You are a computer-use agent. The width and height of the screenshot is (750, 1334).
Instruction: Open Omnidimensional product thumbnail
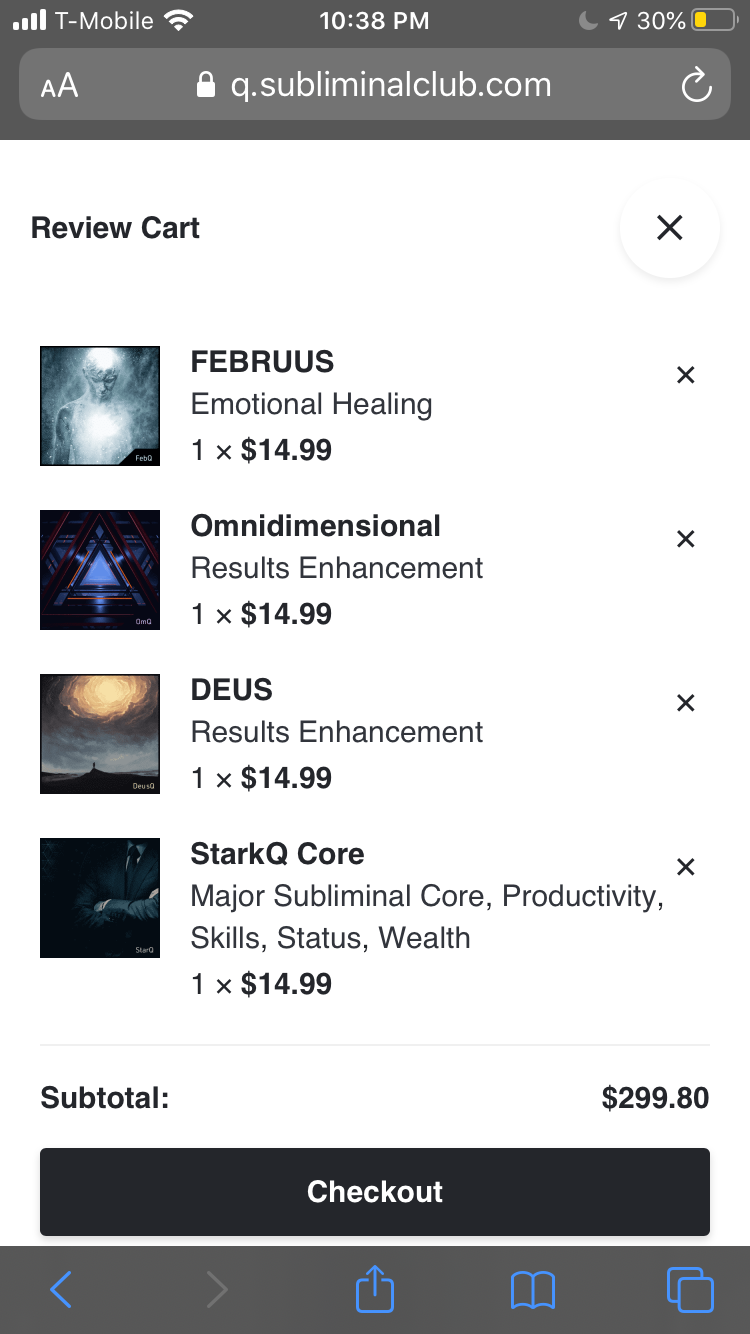pos(100,570)
